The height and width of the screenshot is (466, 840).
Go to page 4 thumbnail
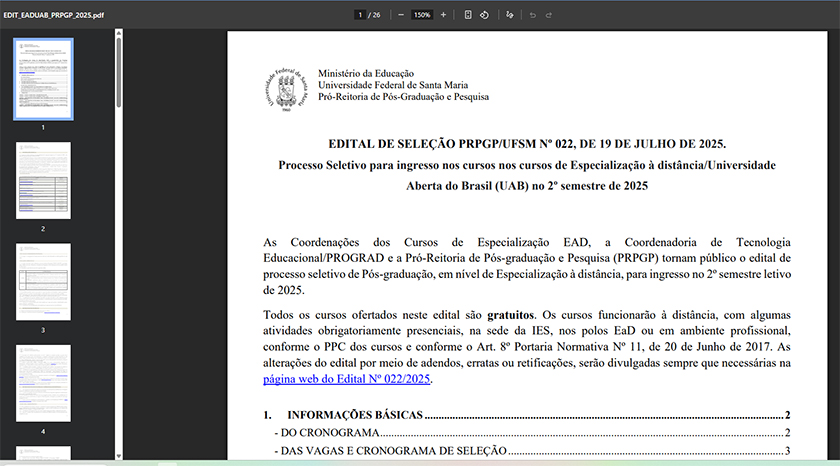coord(43,383)
